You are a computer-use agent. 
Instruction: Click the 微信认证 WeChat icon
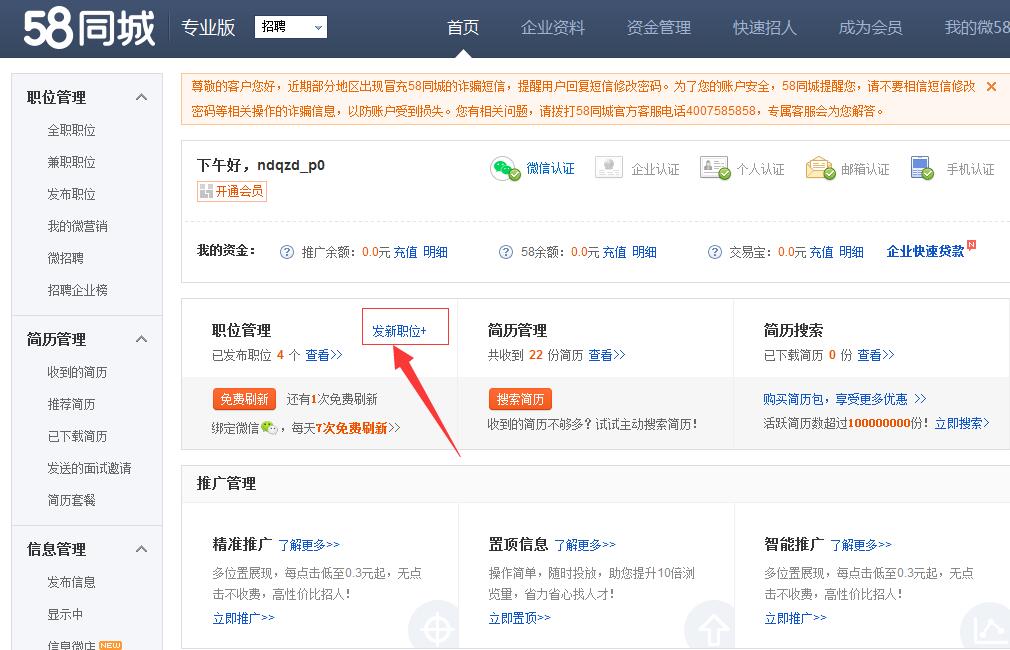click(x=505, y=169)
